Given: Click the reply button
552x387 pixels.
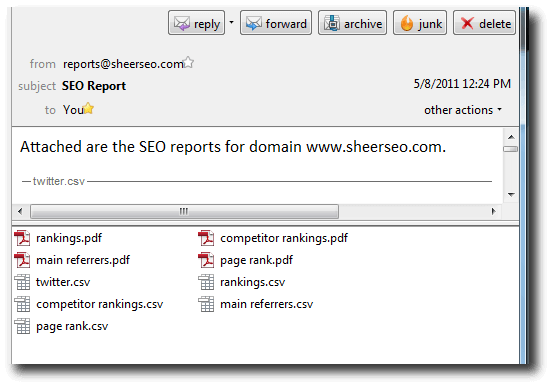Looking at the screenshot, I should pyautogui.click(x=196, y=23).
